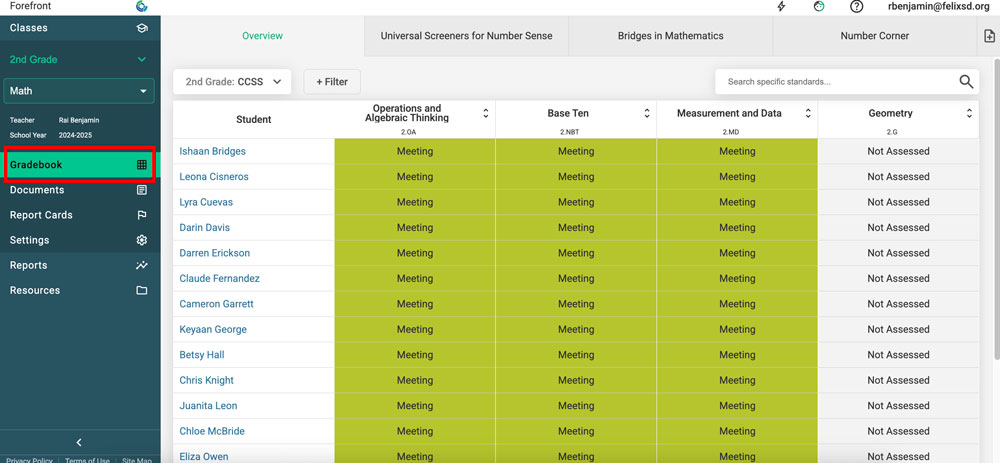Open the help question mark icon

pyautogui.click(x=856, y=7)
